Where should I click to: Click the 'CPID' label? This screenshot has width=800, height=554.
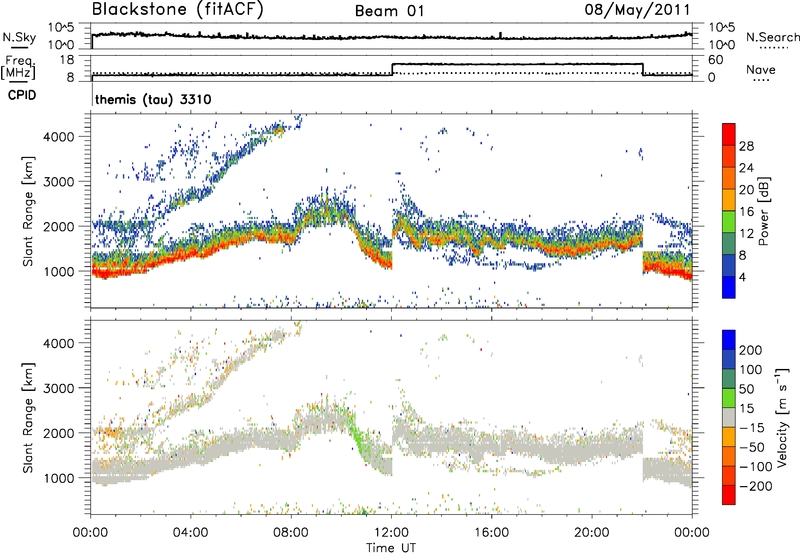pos(22,95)
